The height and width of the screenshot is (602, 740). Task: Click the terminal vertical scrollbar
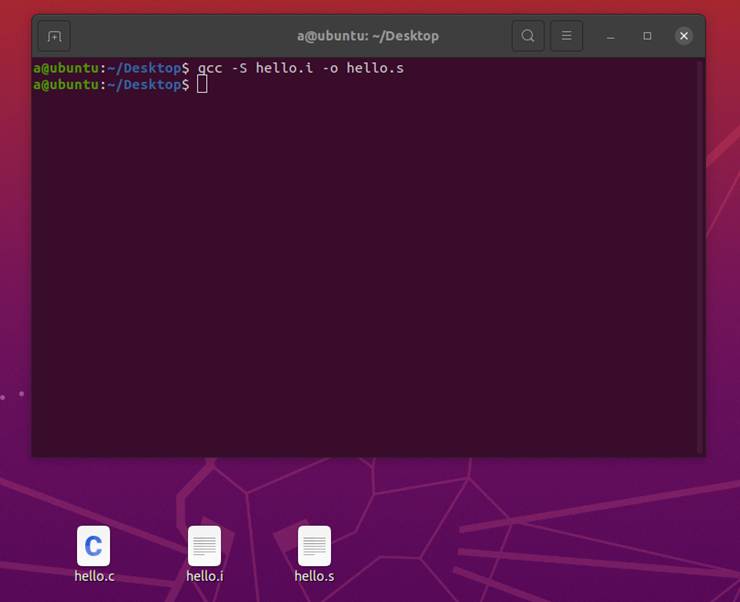[700, 257]
